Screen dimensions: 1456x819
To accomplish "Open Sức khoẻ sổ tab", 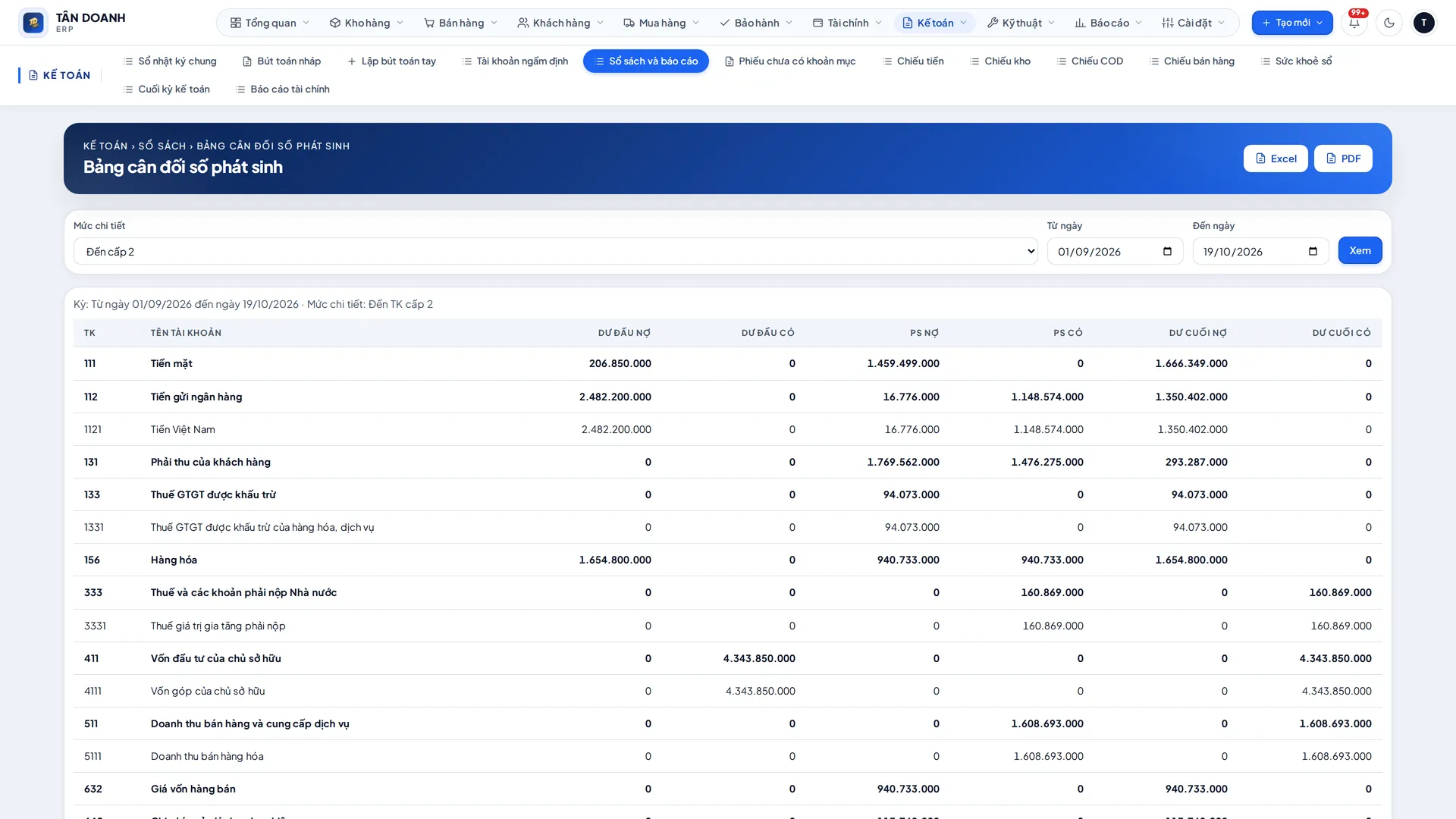I will click(x=1296, y=61).
